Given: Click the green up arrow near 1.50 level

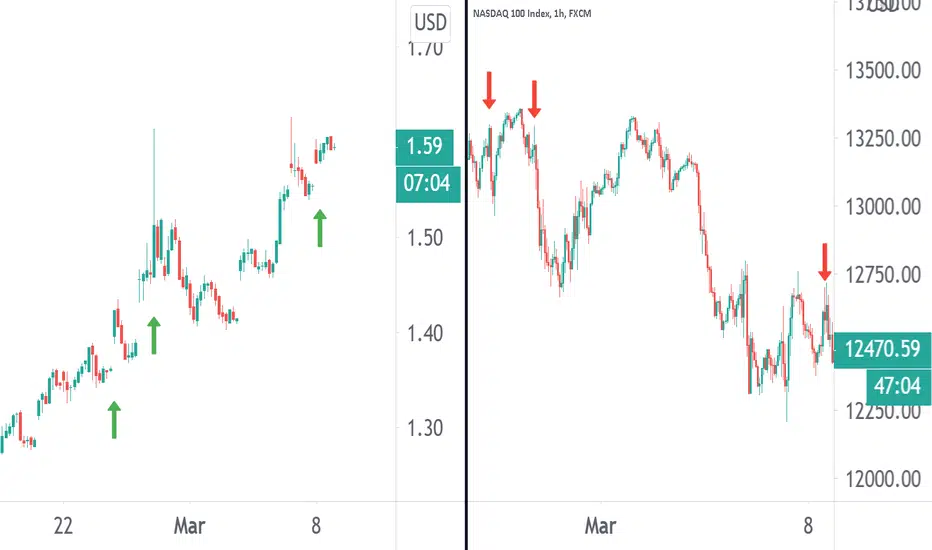Looking at the screenshot, I should click(x=320, y=228).
